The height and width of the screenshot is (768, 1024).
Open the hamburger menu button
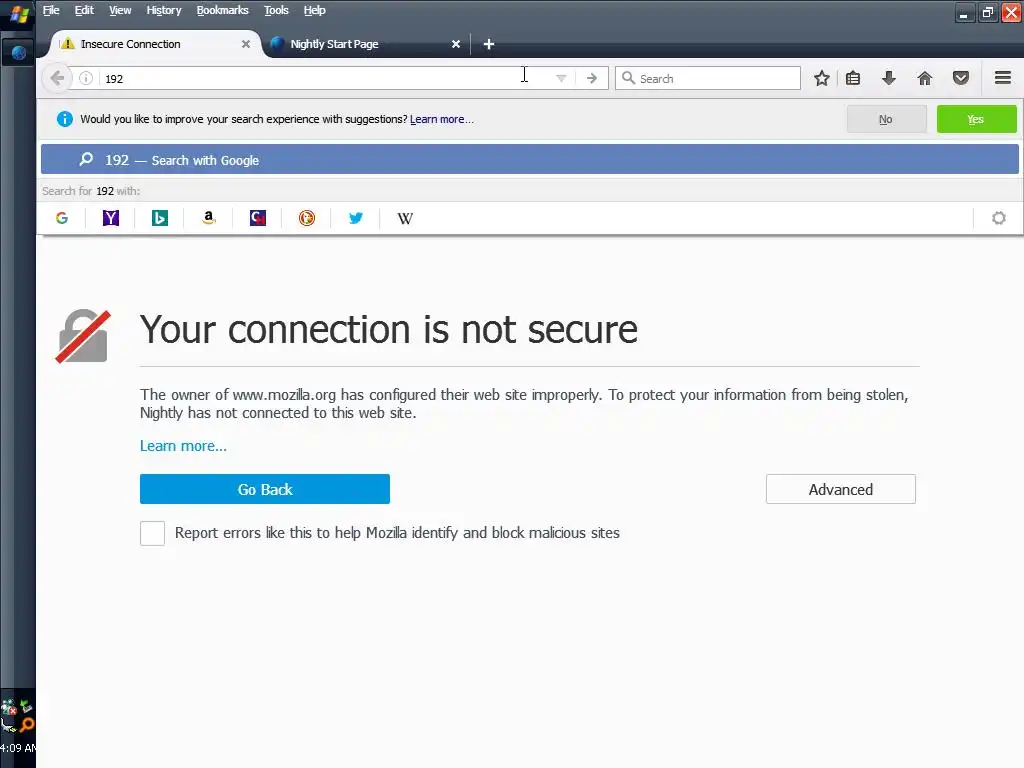1003,78
